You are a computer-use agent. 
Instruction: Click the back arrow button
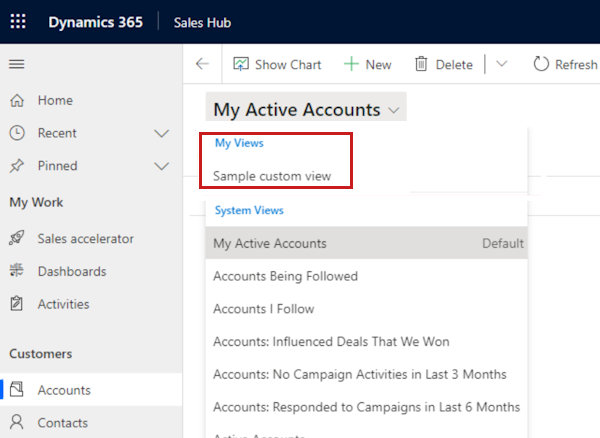[x=202, y=64]
